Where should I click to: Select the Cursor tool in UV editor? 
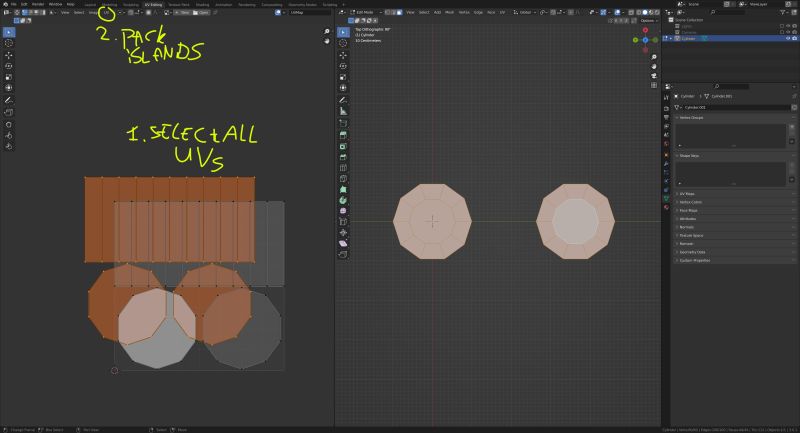click(9, 43)
